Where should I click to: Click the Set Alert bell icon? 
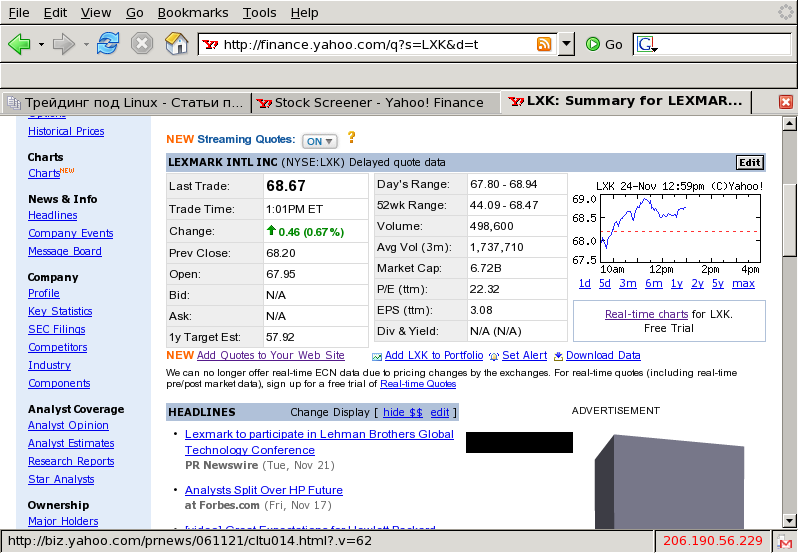coord(494,357)
